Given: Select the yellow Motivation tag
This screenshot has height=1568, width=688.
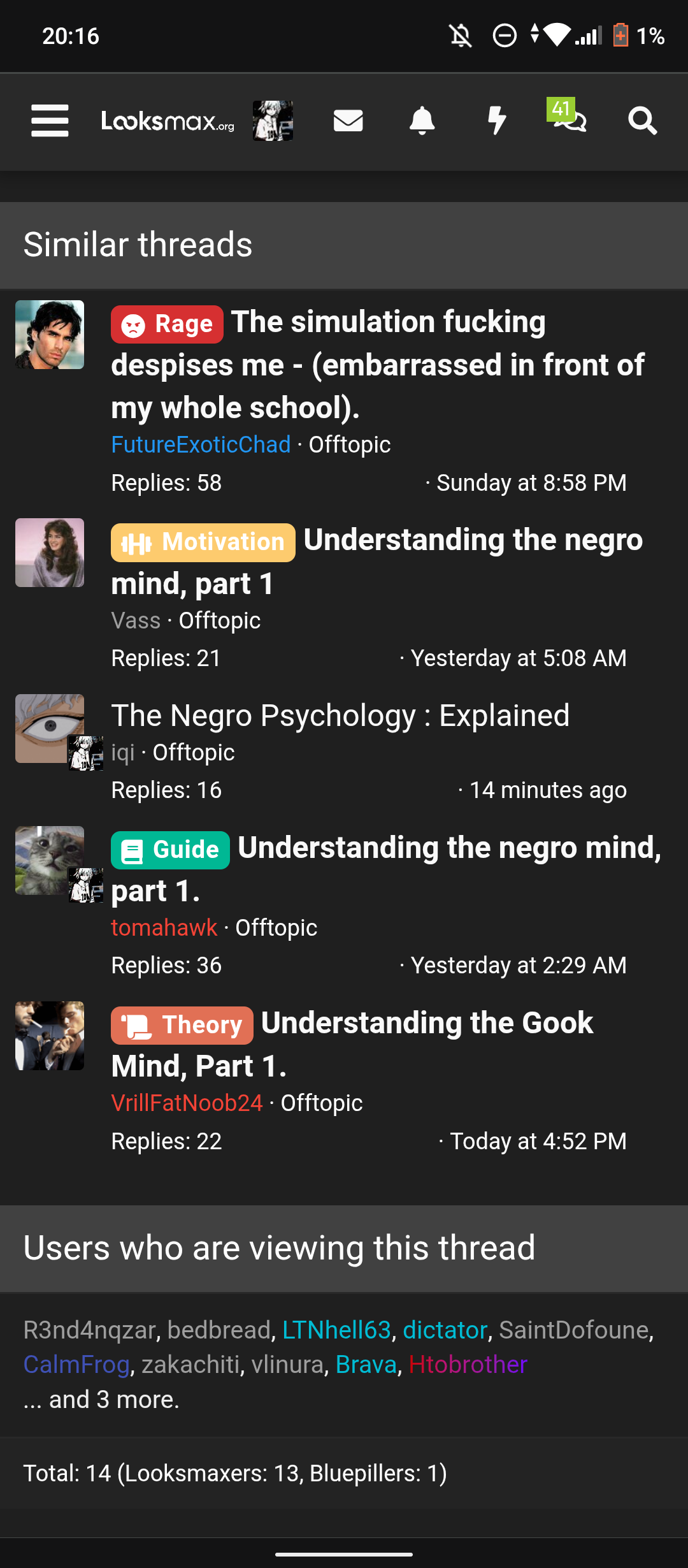Looking at the screenshot, I should 203,542.
